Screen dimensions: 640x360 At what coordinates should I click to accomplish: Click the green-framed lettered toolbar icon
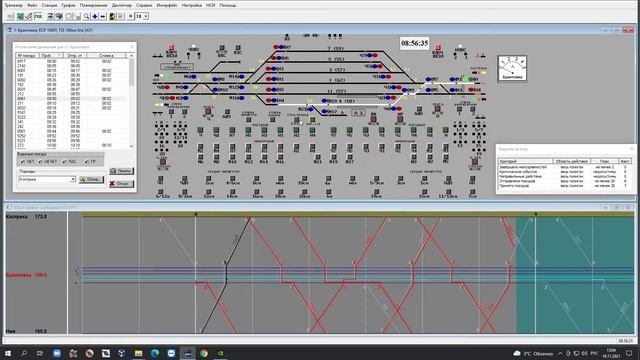pos(38,16)
